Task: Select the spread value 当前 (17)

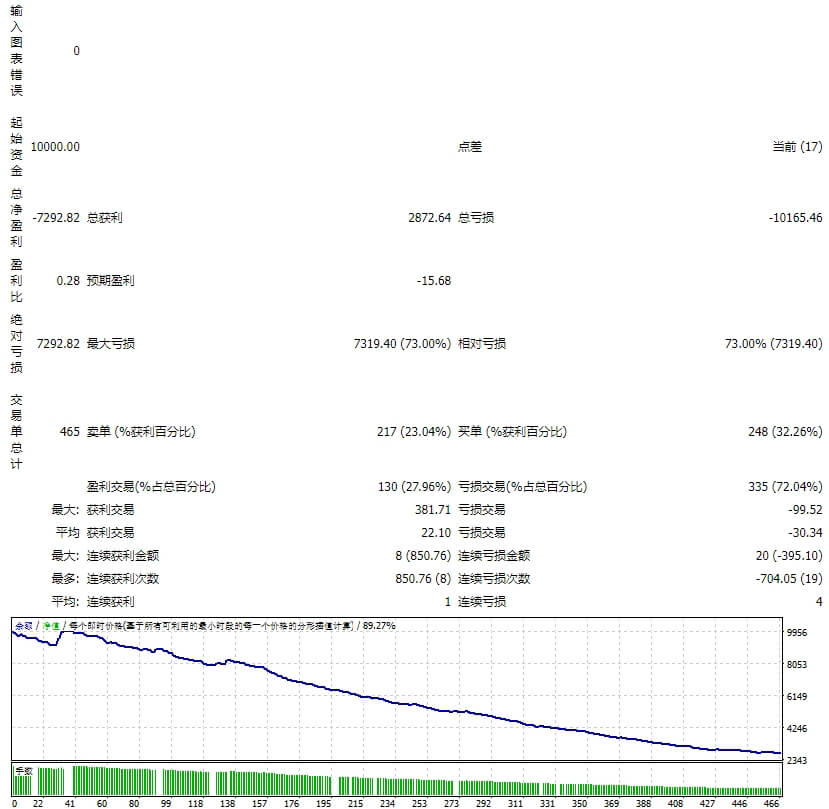Action: tap(797, 146)
